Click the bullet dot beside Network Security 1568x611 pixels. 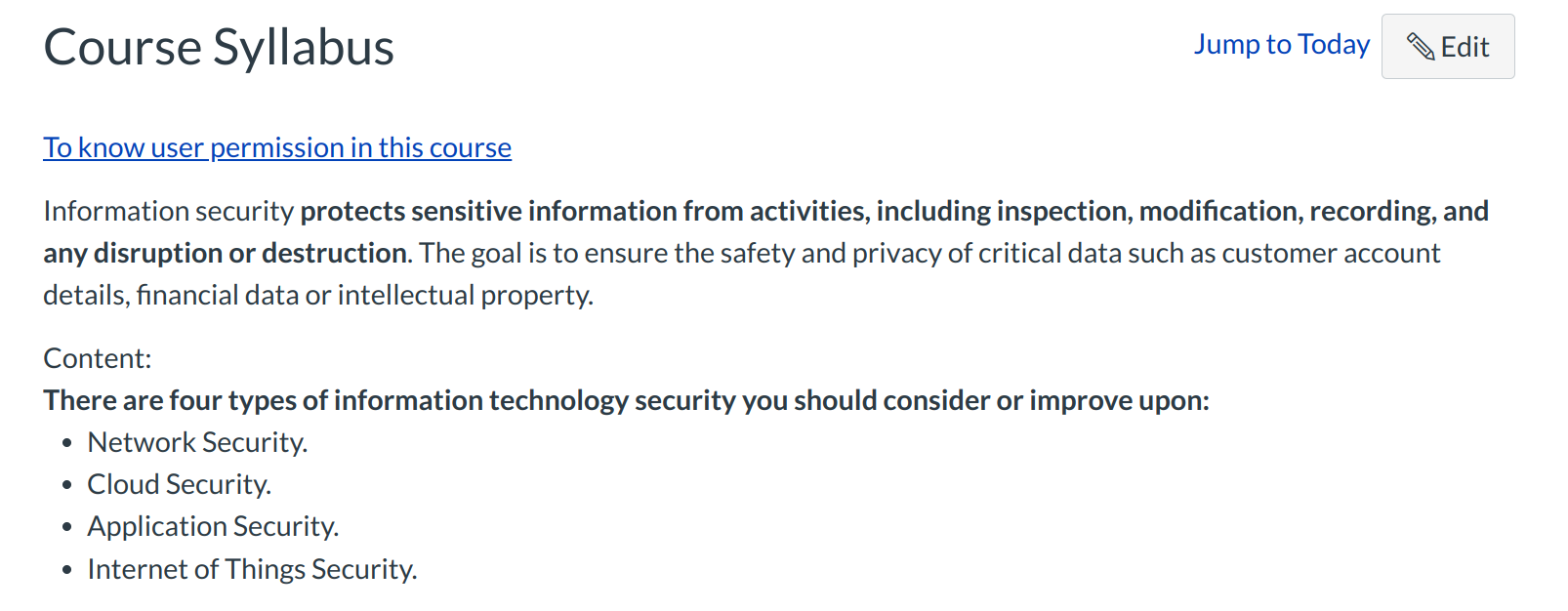tap(66, 443)
